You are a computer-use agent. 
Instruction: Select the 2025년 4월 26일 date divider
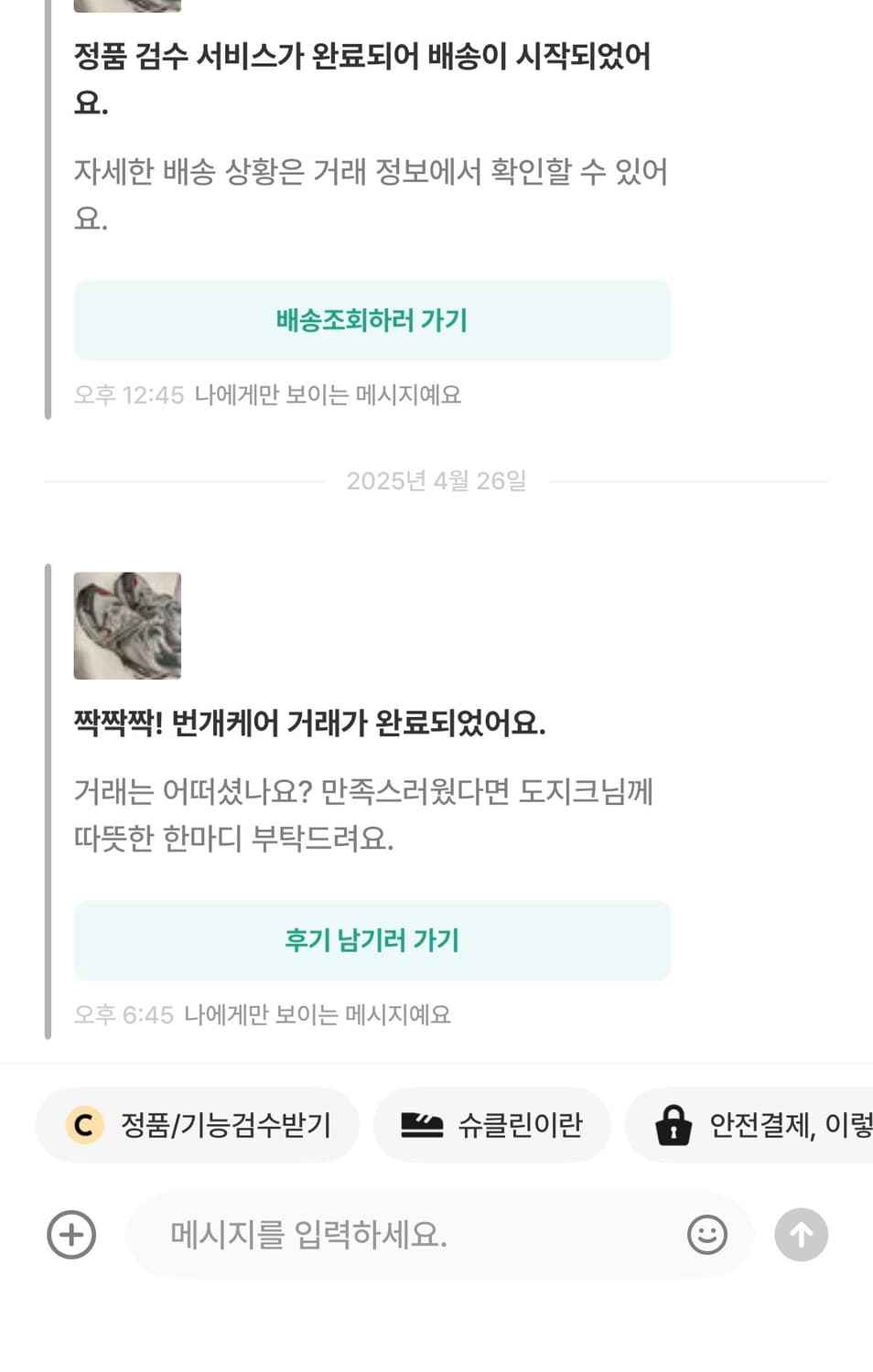click(436, 479)
